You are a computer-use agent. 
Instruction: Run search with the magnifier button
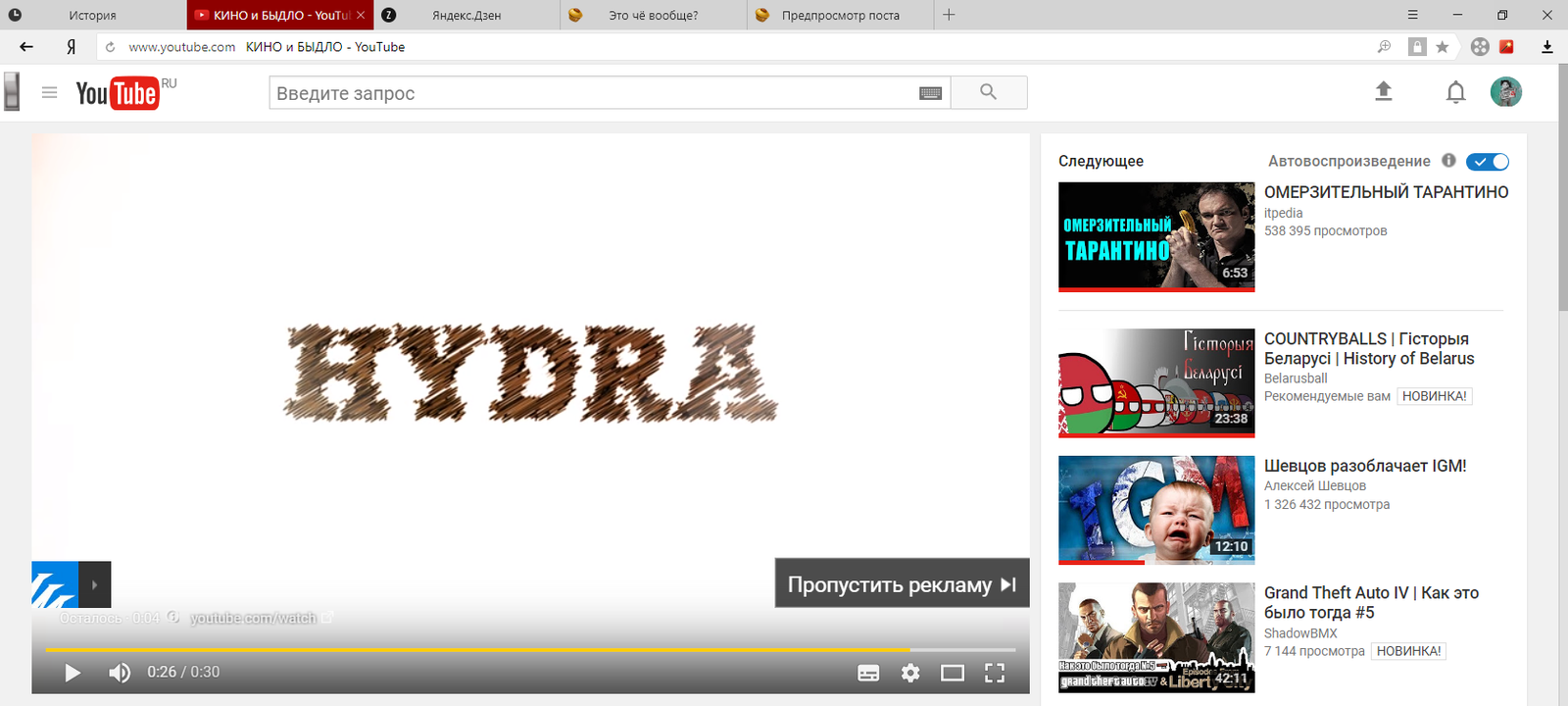[989, 92]
